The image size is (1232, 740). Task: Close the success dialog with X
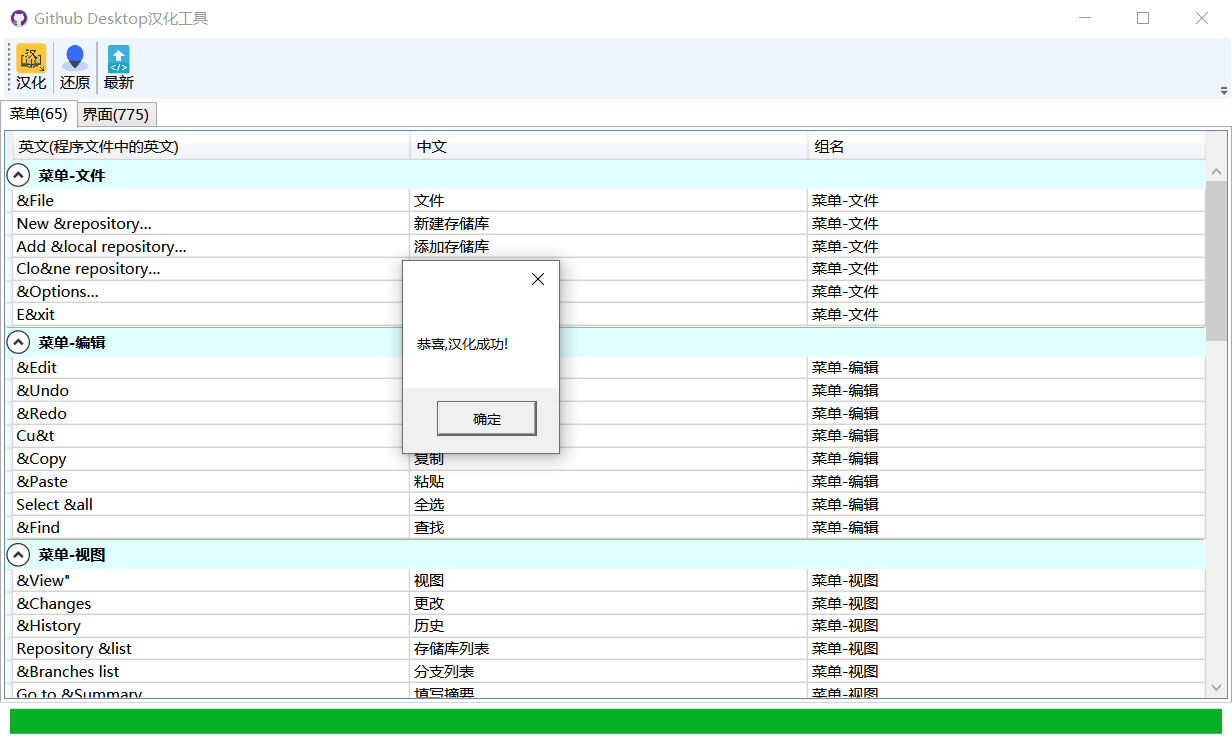538,280
